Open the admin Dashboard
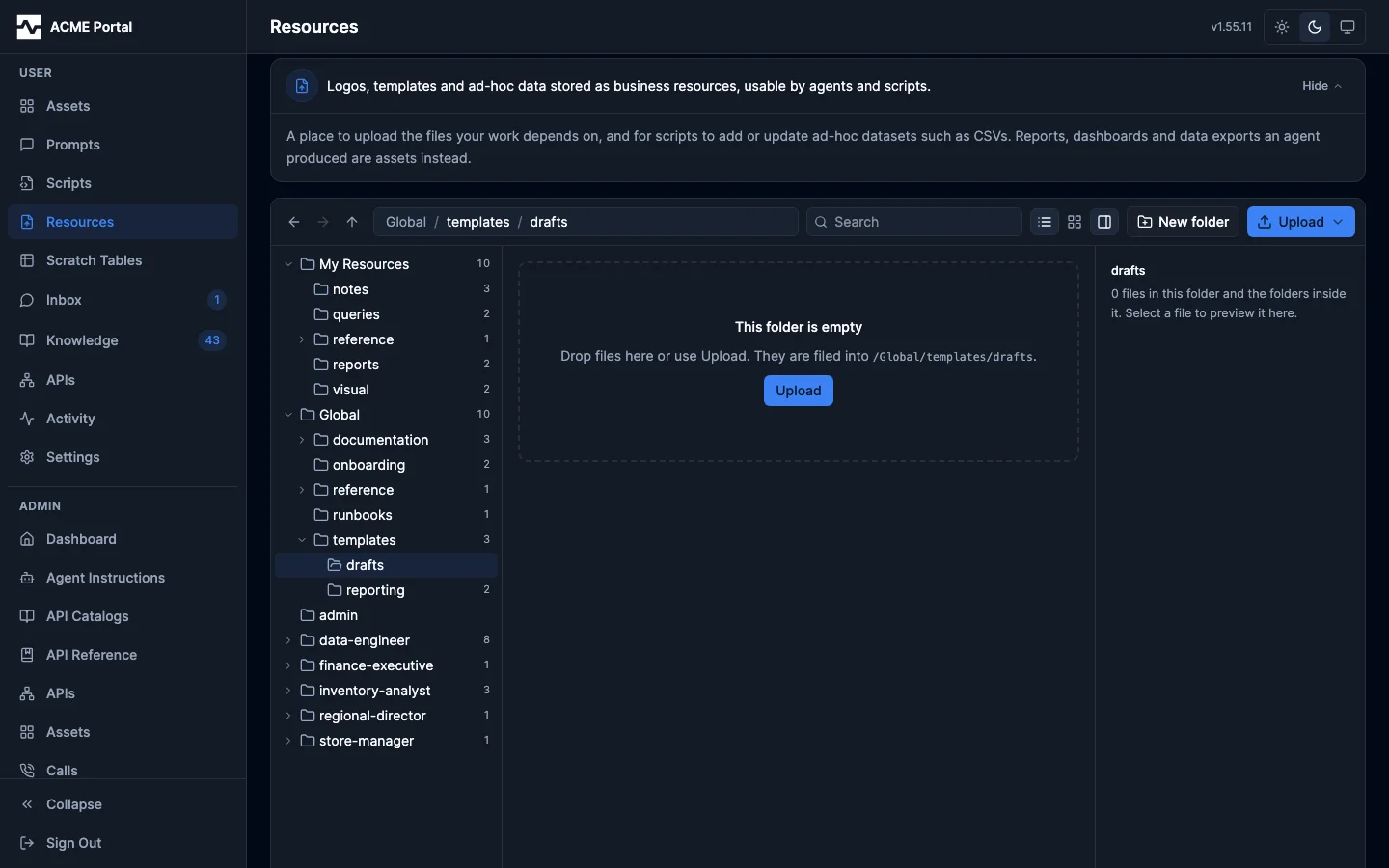Screen dimensions: 1389x868 click(123, 539)
